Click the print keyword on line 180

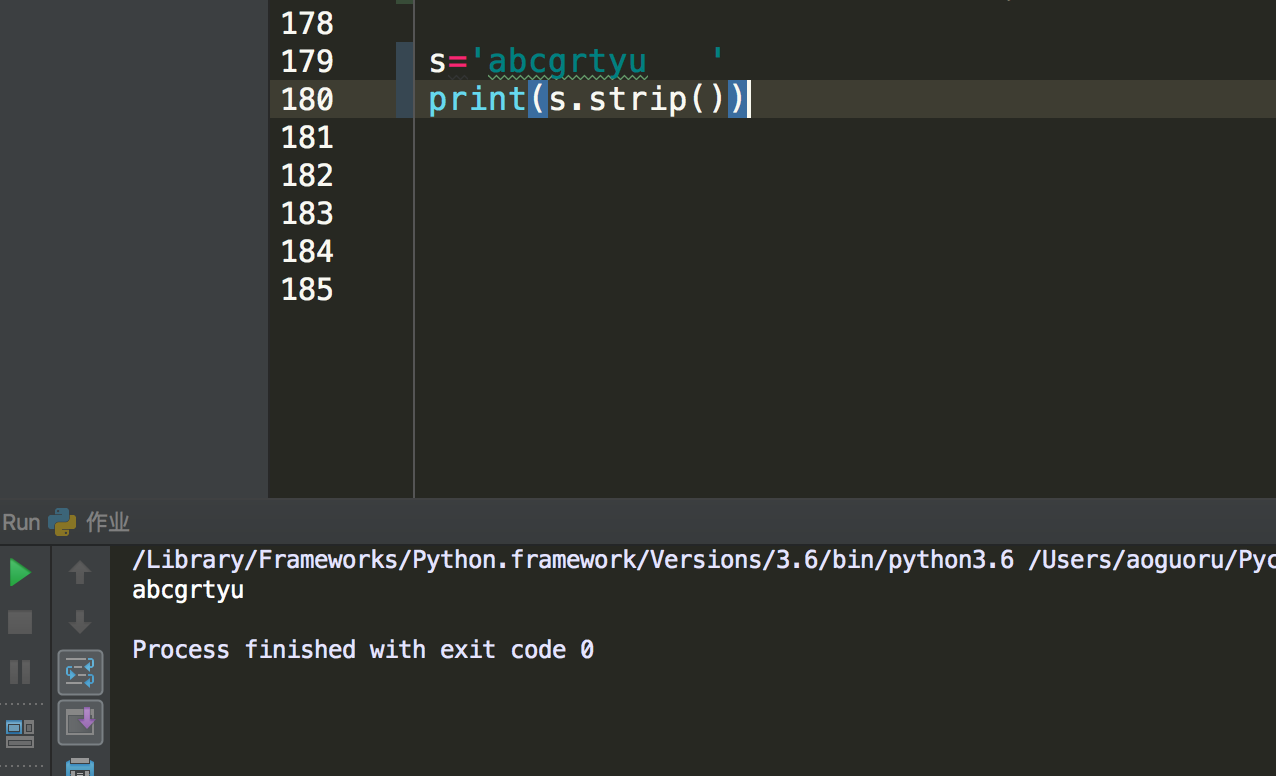[x=478, y=99]
